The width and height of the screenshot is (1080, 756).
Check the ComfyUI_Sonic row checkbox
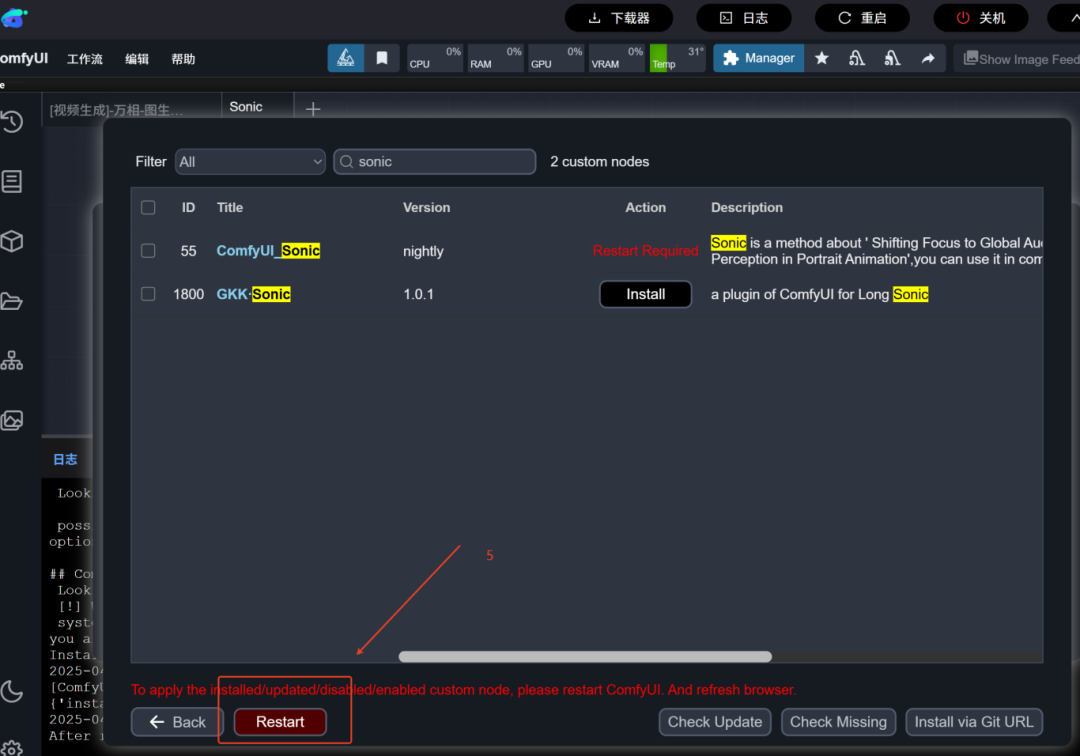tap(148, 251)
